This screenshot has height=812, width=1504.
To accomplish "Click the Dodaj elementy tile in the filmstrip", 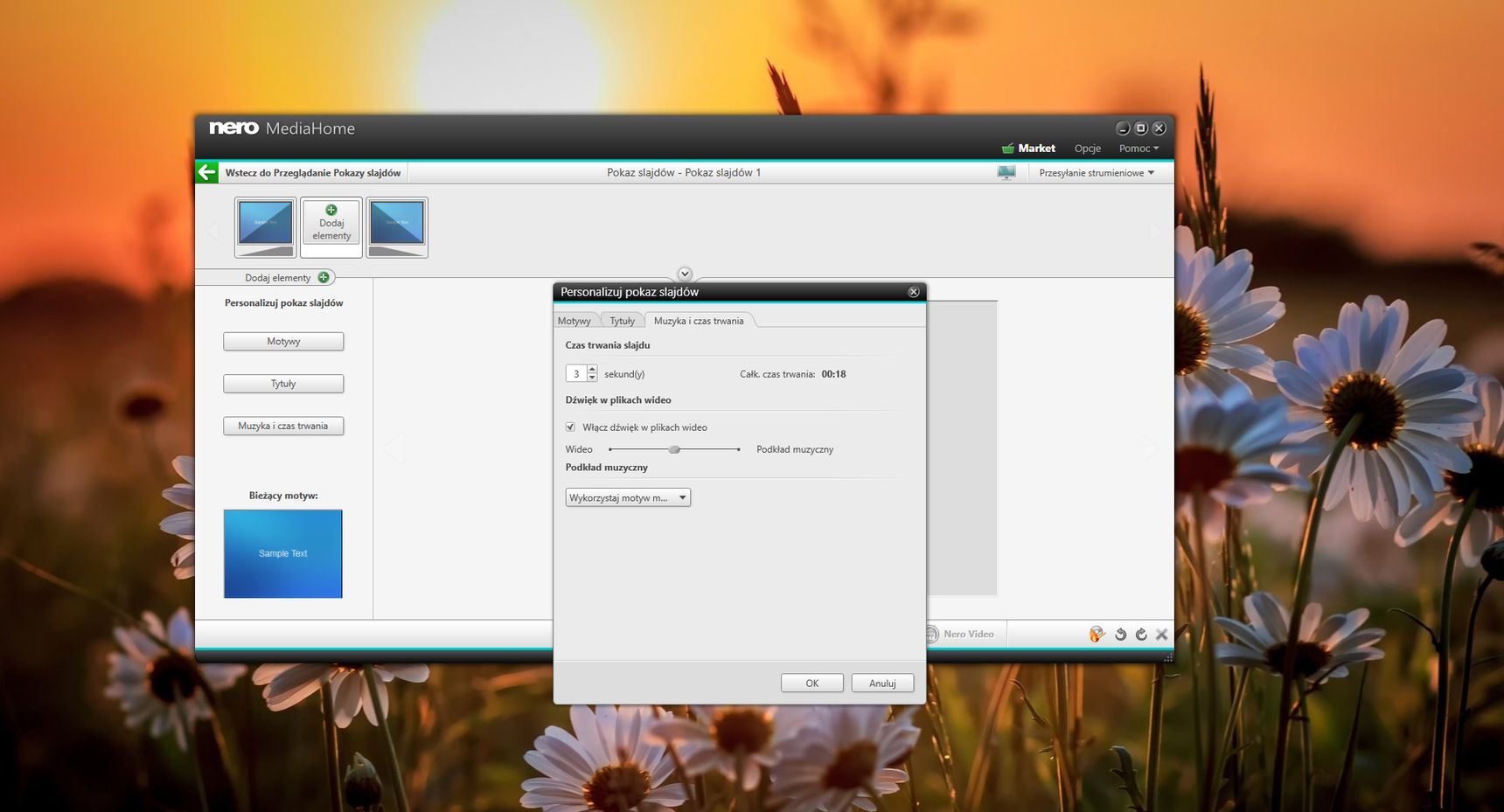I will (331, 227).
